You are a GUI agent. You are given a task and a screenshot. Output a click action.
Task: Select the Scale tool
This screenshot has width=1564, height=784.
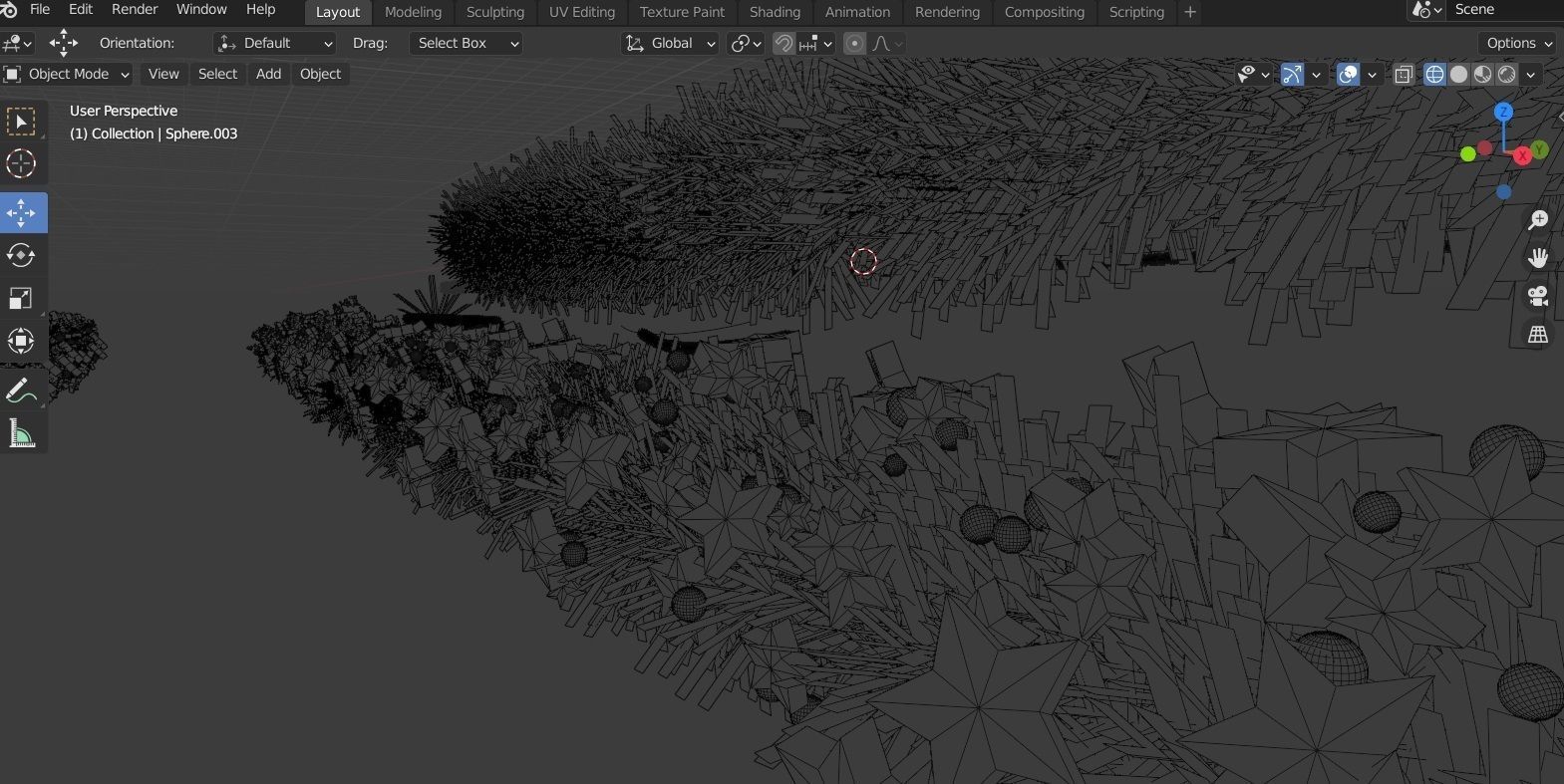coord(21,299)
